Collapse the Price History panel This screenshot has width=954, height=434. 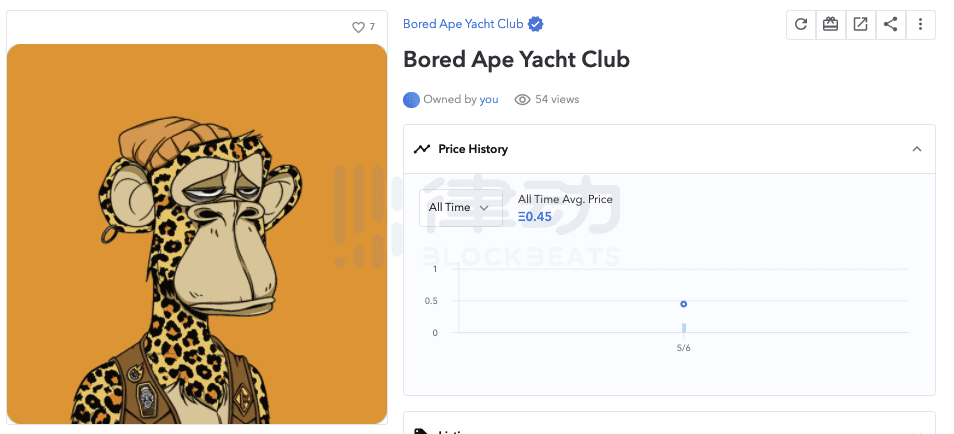(916, 149)
